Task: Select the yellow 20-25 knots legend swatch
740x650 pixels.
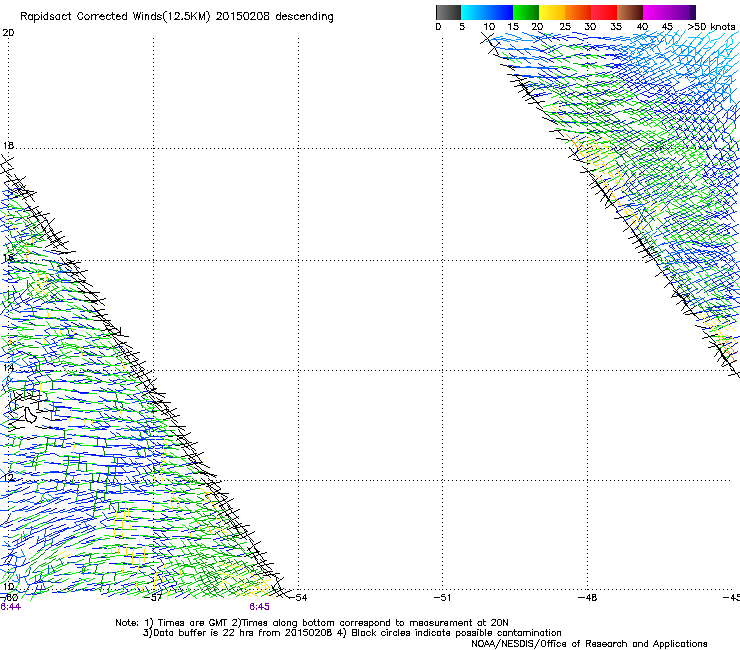Action: coord(552,12)
